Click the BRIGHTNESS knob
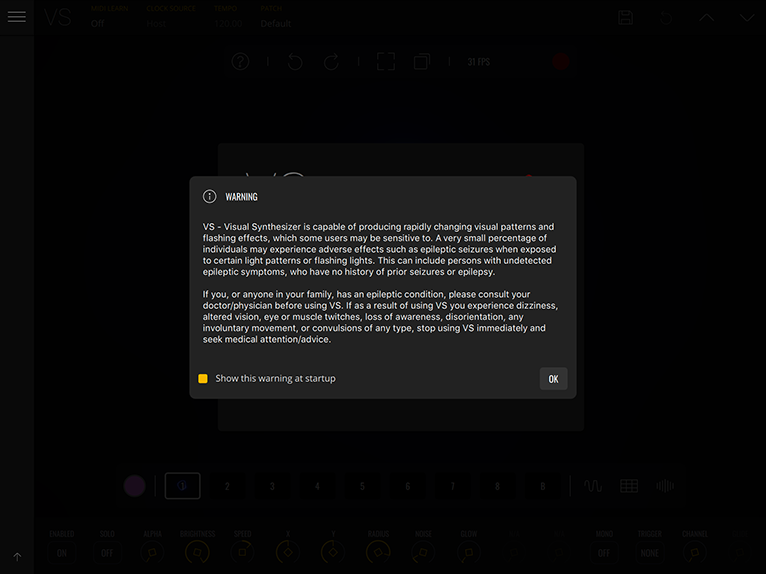The image size is (766, 574). [197, 553]
